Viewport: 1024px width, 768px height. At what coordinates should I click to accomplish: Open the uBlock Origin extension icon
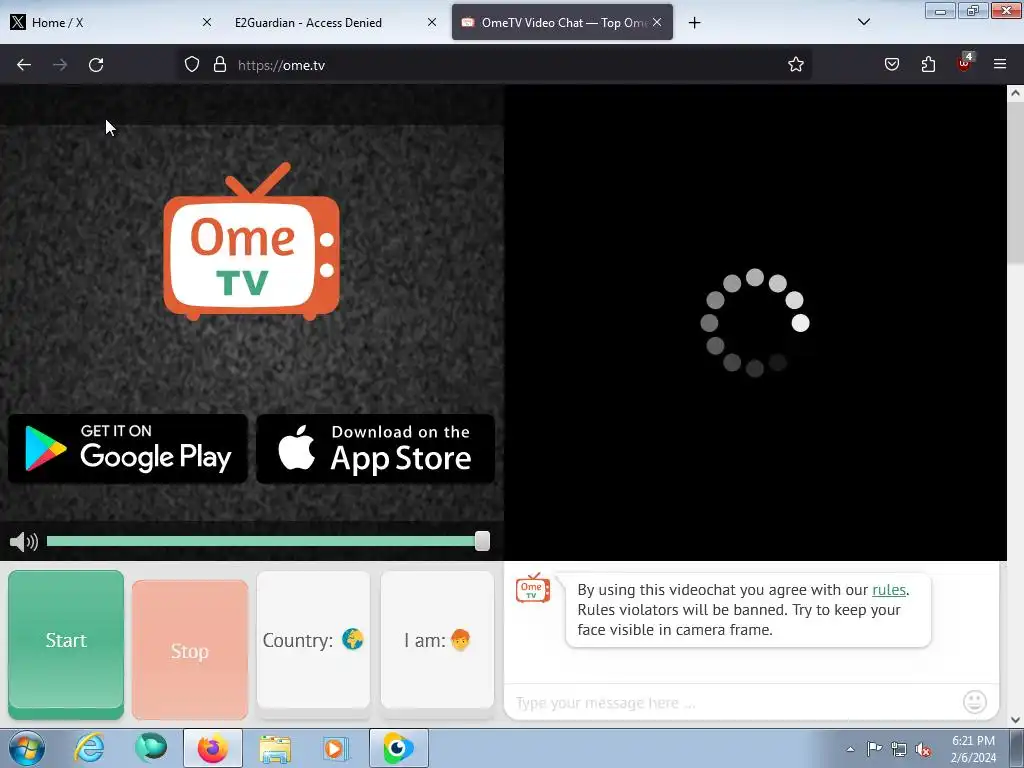pyautogui.click(x=965, y=62)
